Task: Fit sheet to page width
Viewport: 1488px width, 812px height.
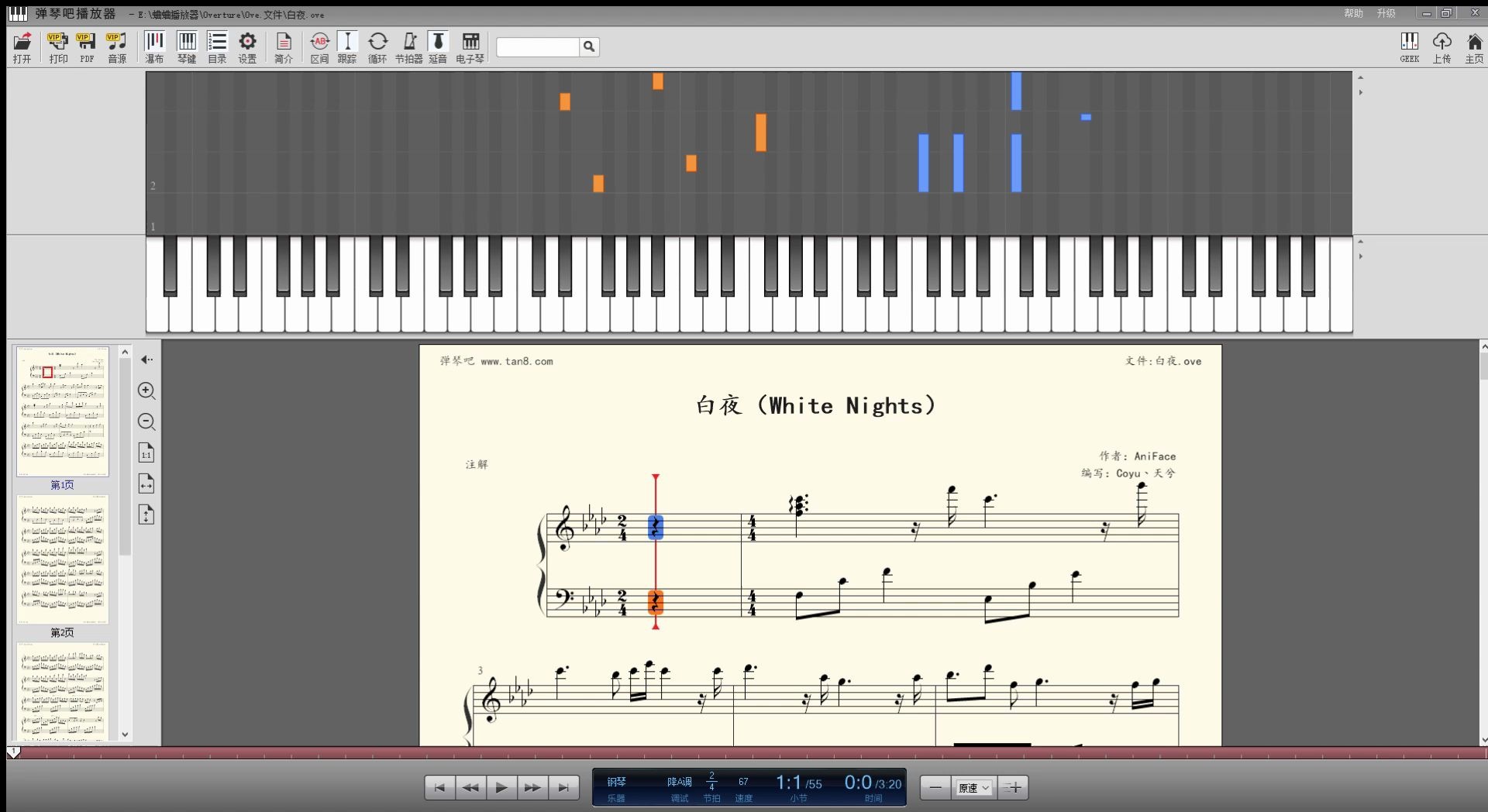Action: 146,483
